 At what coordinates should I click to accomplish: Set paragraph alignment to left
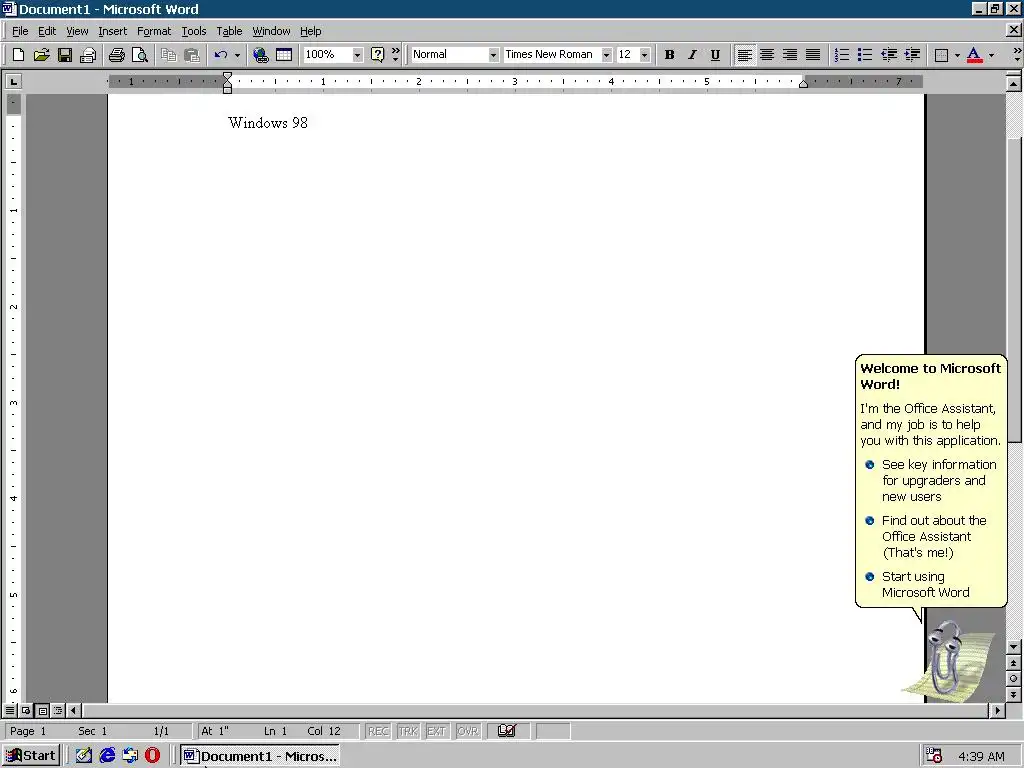pyautogui.click(x=744, y=55)
